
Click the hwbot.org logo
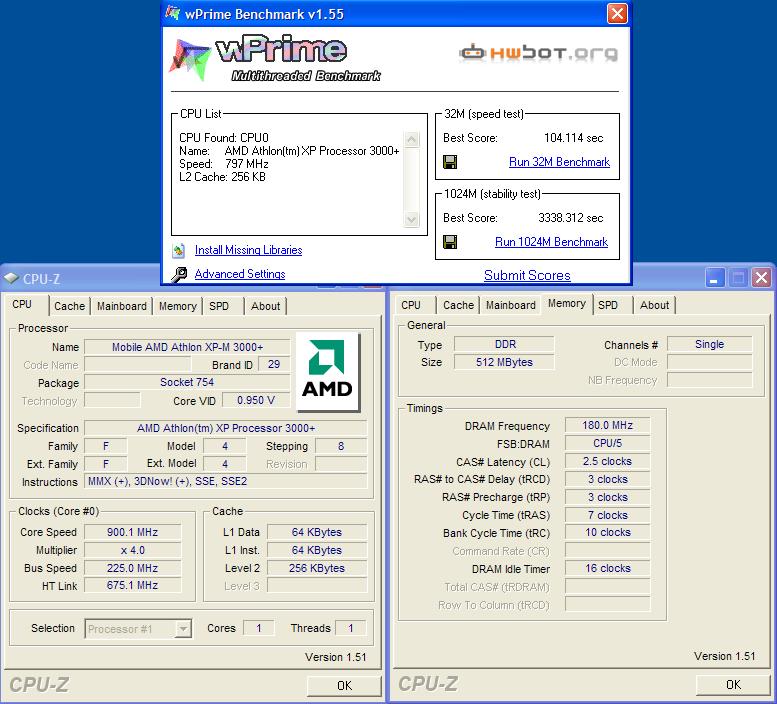coord(539,52)
